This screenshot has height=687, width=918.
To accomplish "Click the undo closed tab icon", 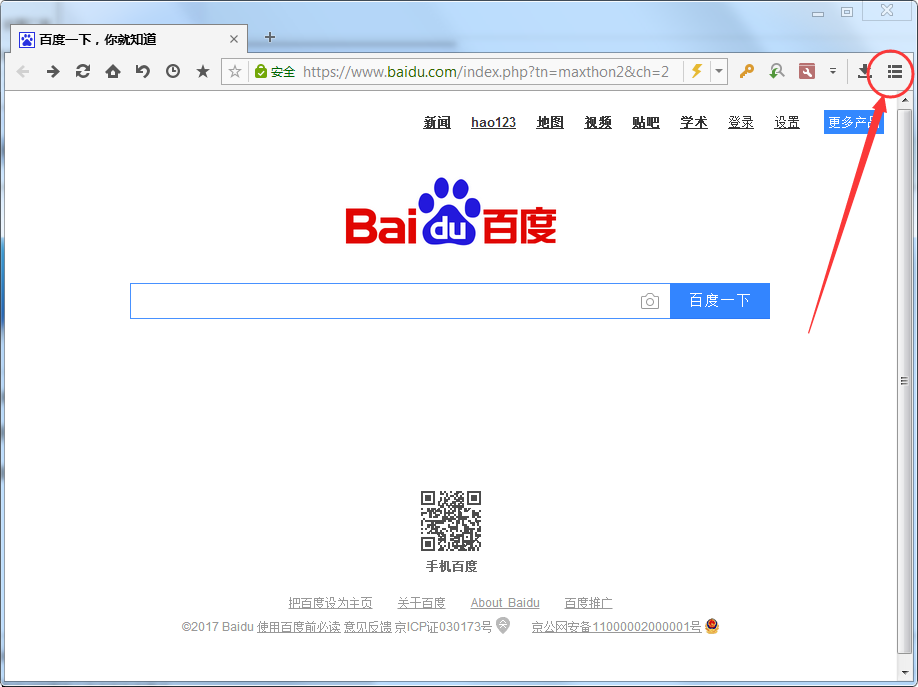I will pos(143,71).
